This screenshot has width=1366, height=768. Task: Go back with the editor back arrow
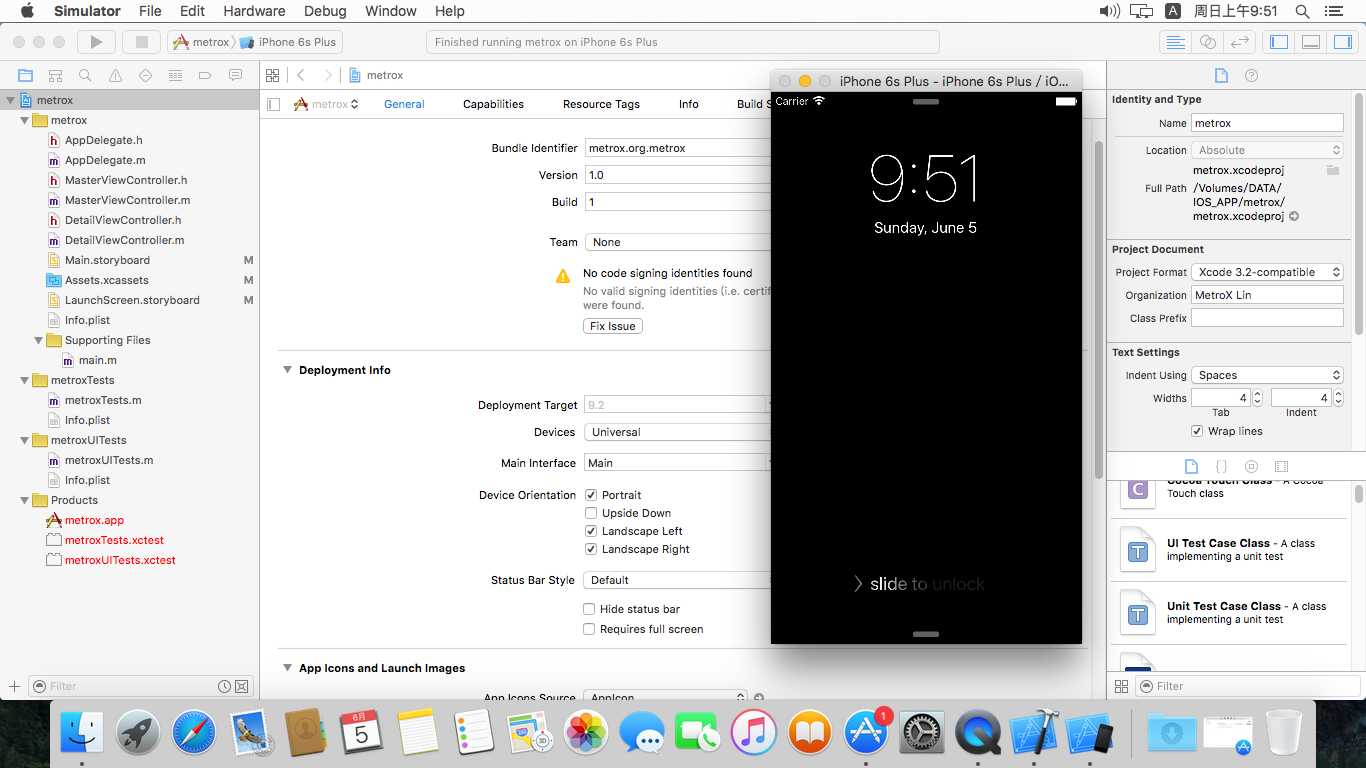(301, 75)
